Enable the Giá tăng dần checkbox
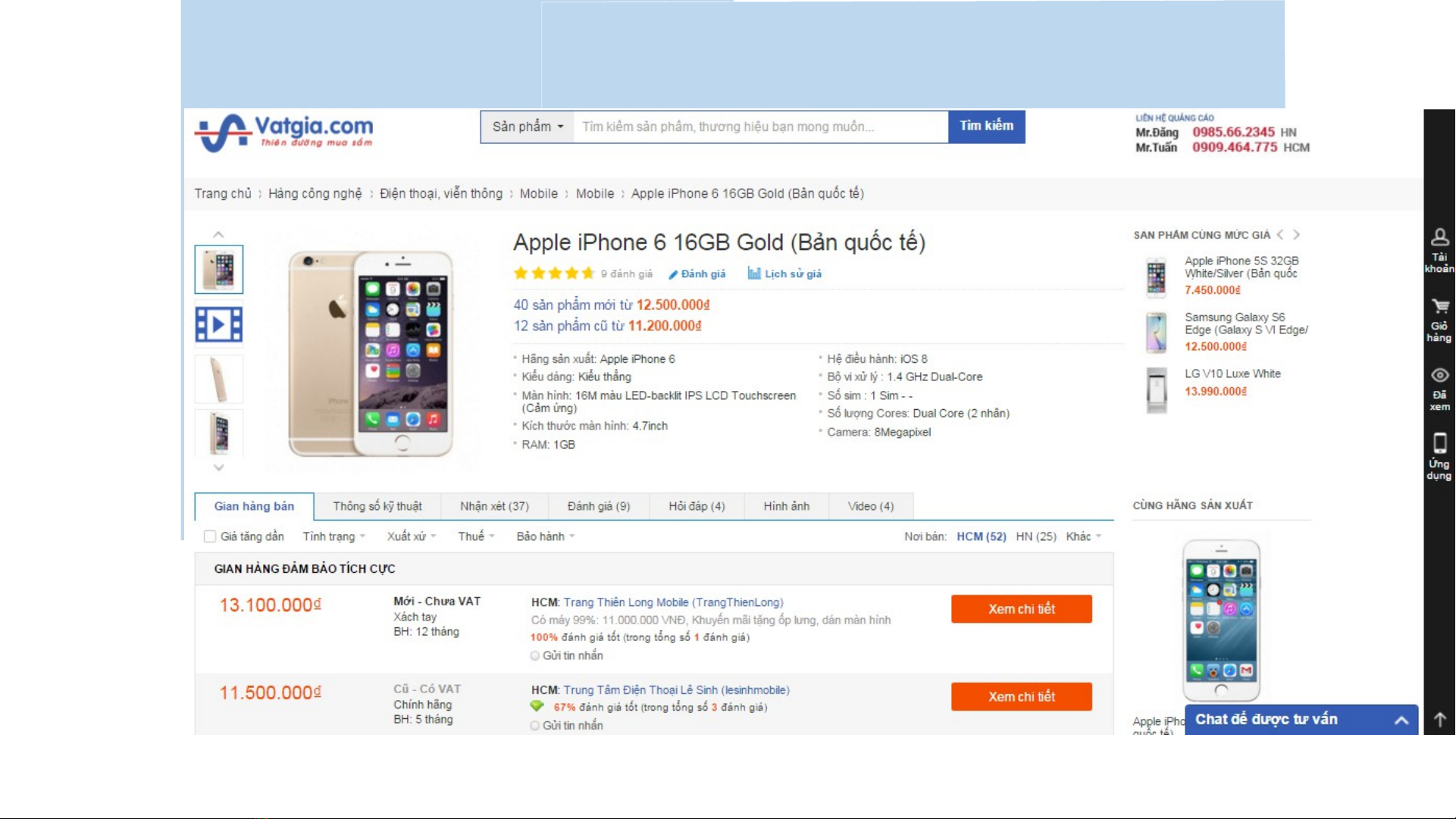 click(x=210, y=537)
